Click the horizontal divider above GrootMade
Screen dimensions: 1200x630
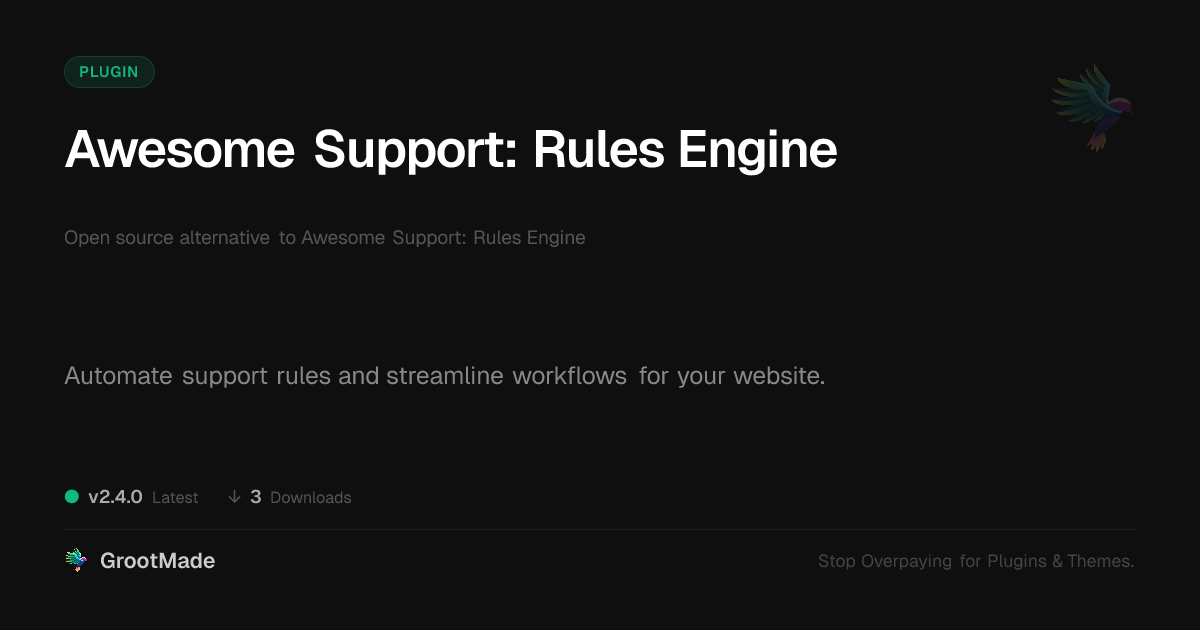tap(600, 529)
